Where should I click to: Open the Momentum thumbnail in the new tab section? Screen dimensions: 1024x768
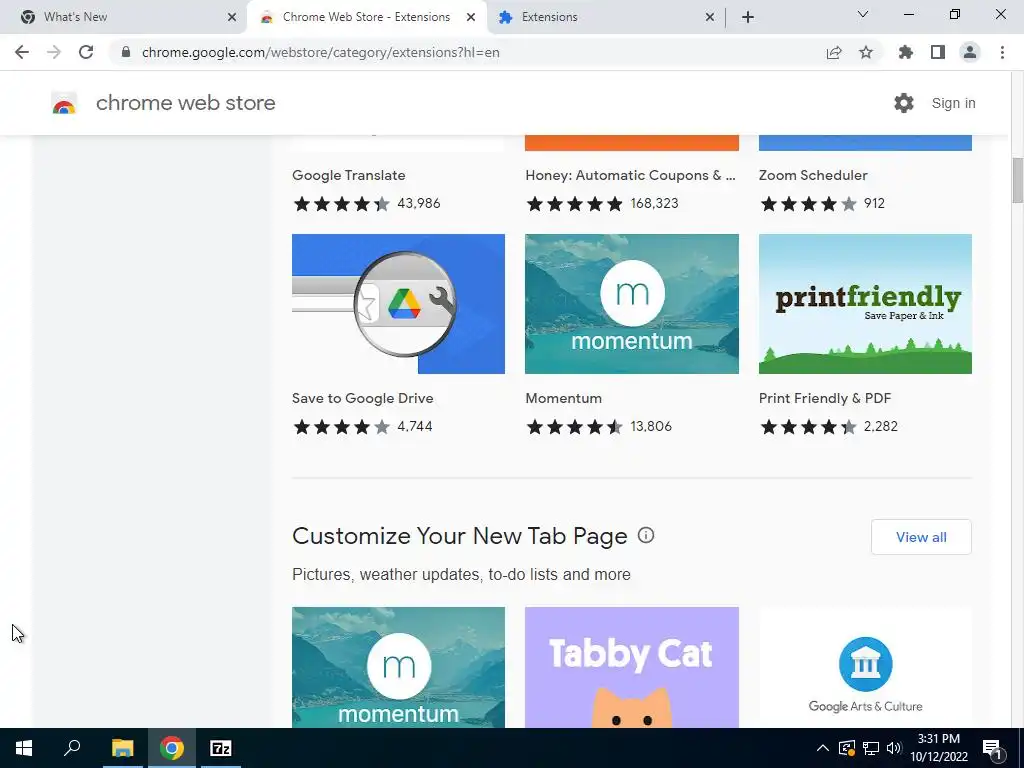point(398,667)
